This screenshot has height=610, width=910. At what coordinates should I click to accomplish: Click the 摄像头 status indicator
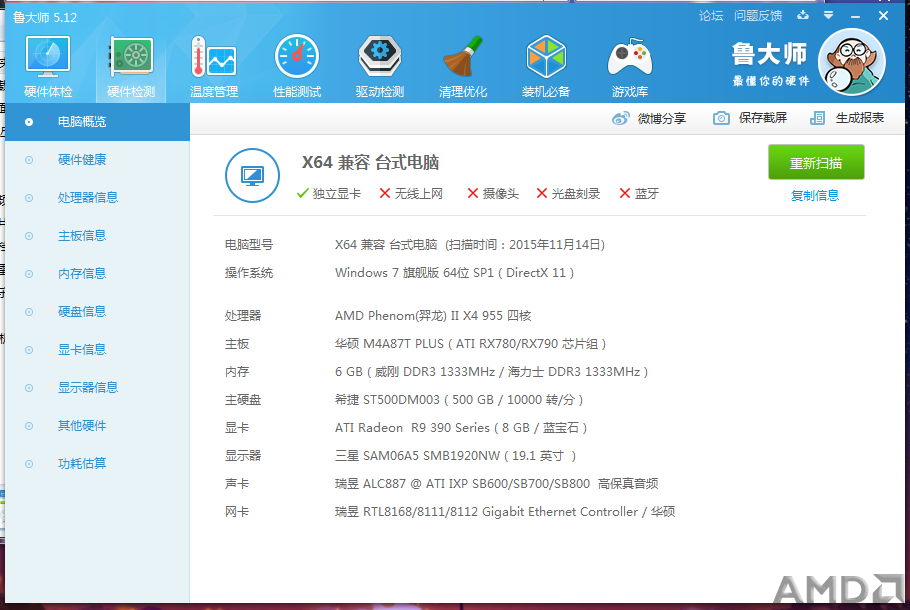pos(493,194)
